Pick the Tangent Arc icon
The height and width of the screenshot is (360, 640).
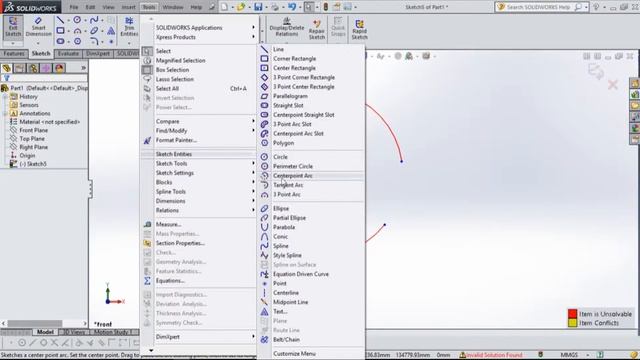click(x=264, y=185)
